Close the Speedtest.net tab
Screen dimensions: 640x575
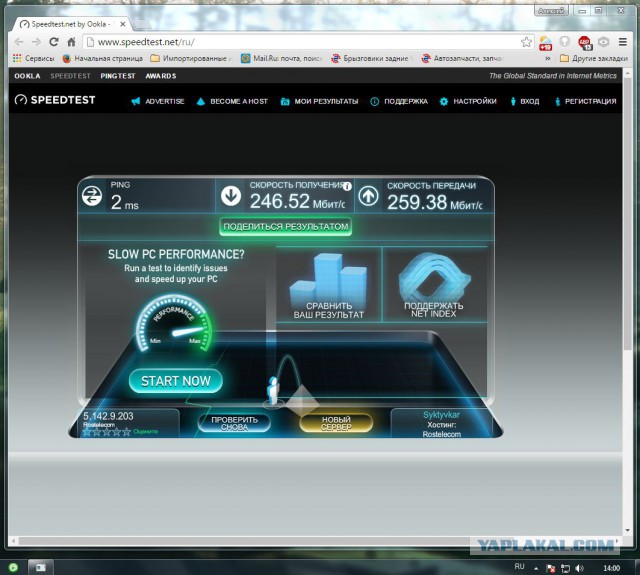(x=122, y=24)
